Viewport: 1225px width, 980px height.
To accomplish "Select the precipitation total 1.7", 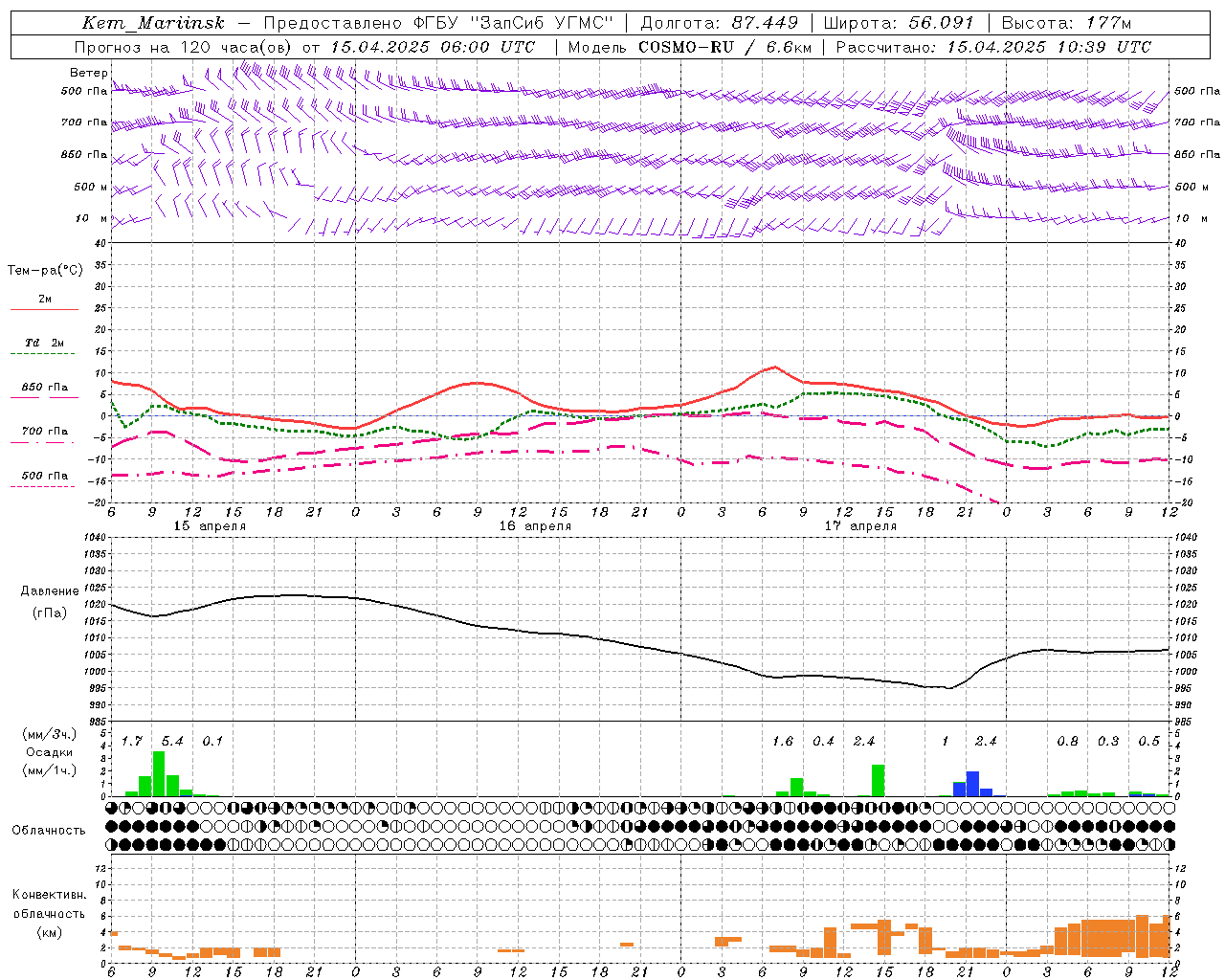I will click(x=132, y=742).
